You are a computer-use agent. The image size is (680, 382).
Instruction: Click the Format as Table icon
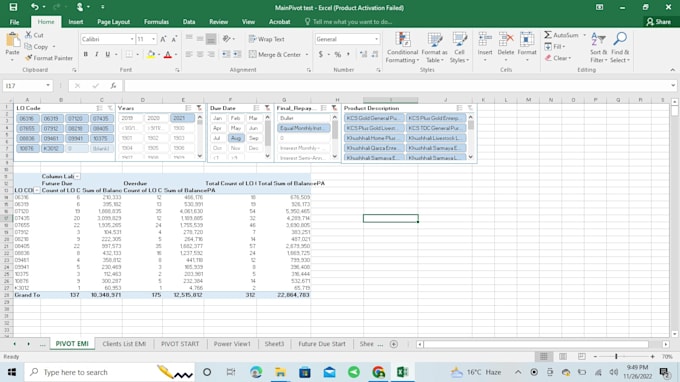[x=435, y=40]
